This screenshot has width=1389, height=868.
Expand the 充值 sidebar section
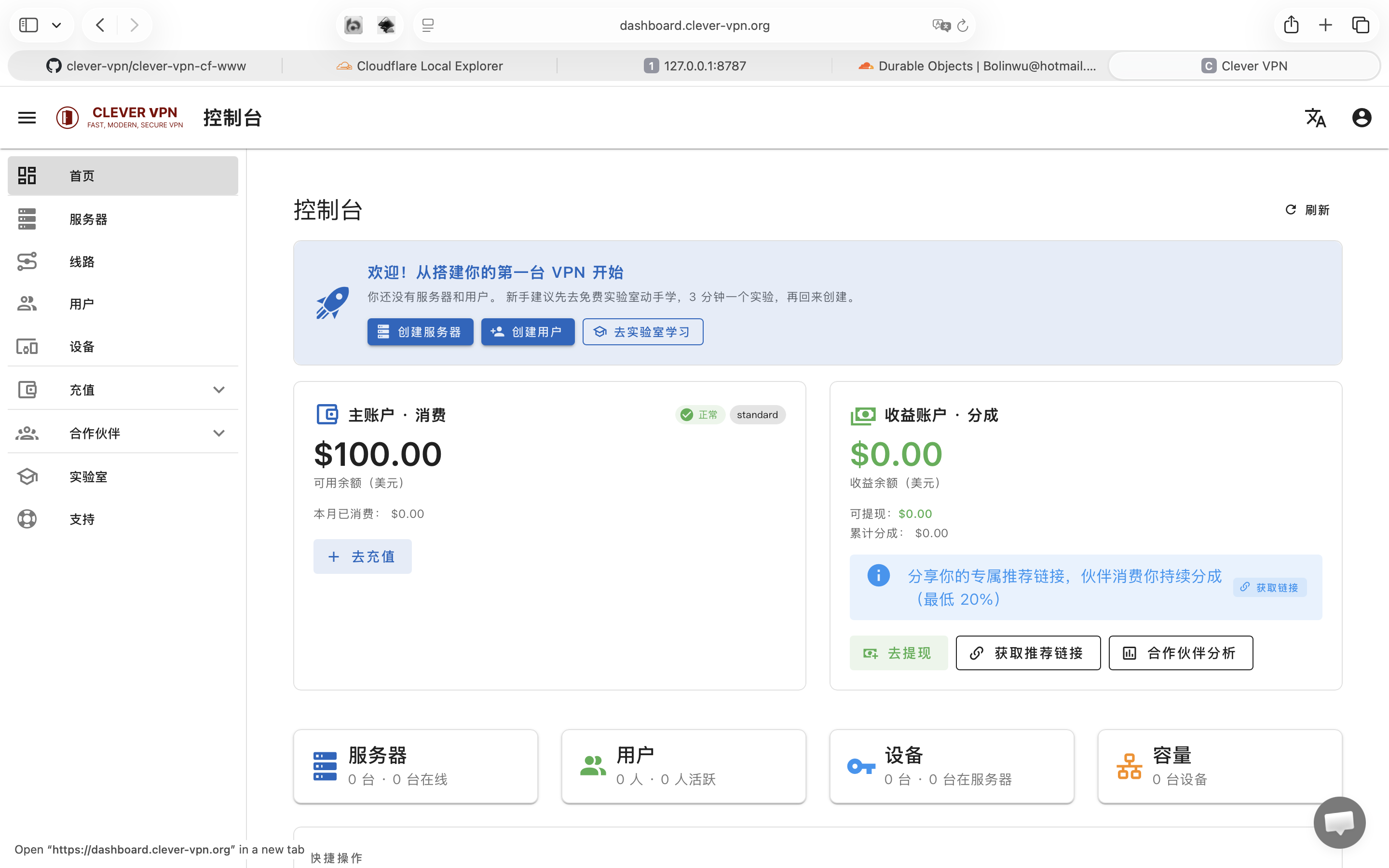(x=123, y=390)
